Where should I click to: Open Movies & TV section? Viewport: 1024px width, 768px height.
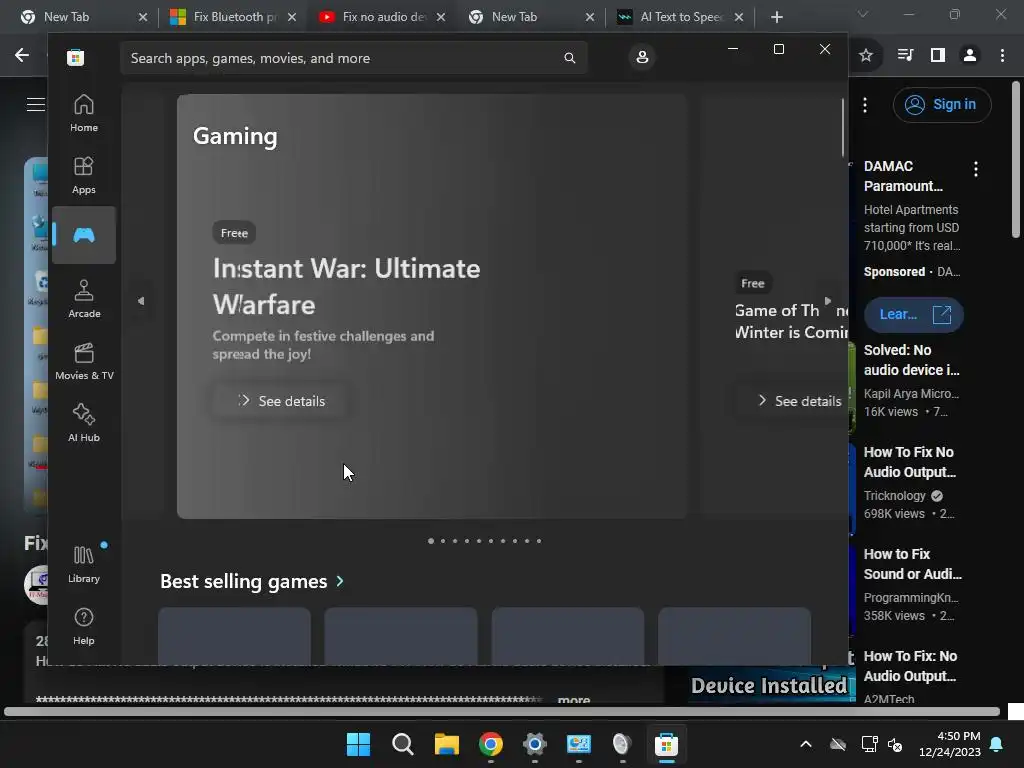tap(84, 361)
